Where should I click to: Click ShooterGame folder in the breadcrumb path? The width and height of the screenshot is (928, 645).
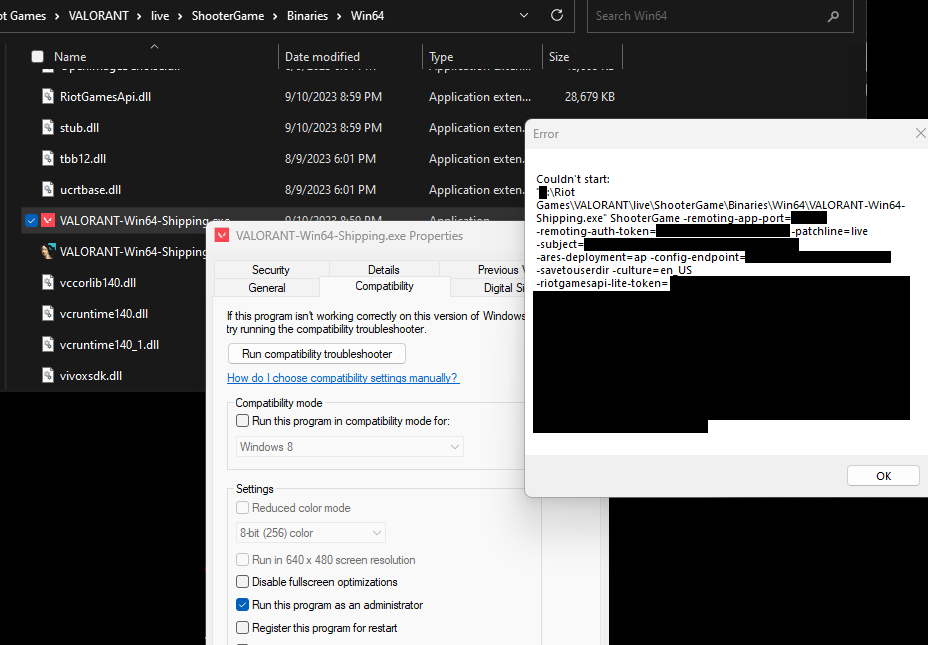228,16
